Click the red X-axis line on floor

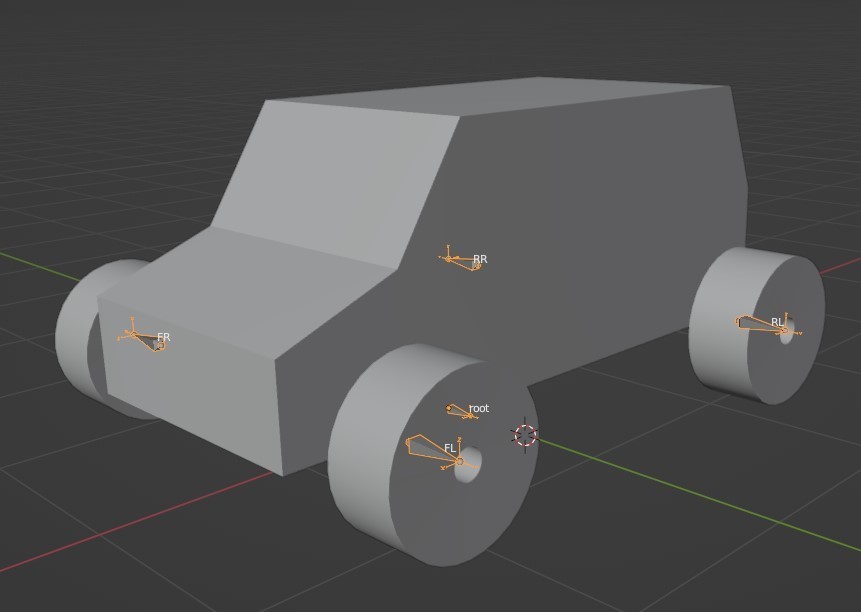(x=137, y=521)
